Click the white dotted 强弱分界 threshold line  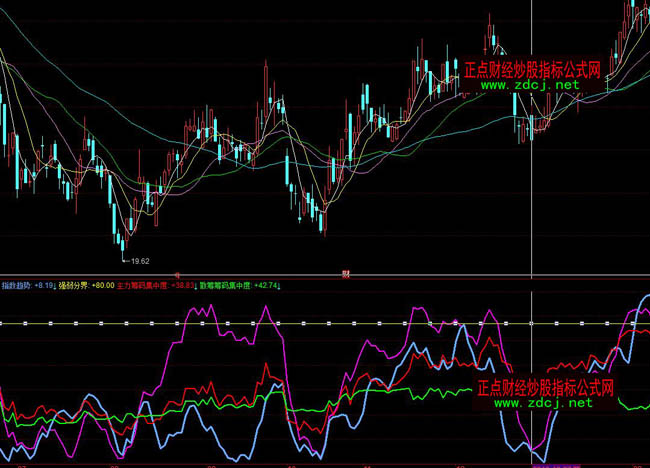point(300,323)
